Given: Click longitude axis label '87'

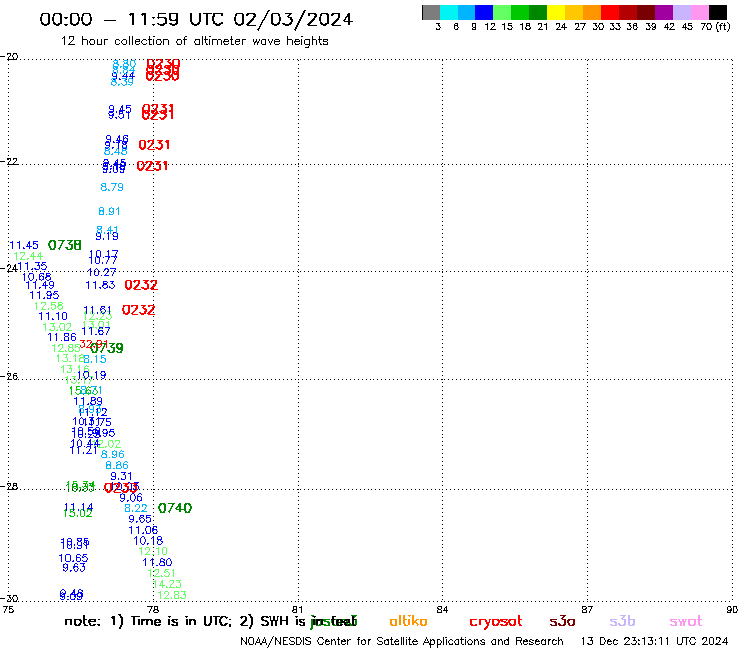Looking at the screenshot, I should point(587,610).
